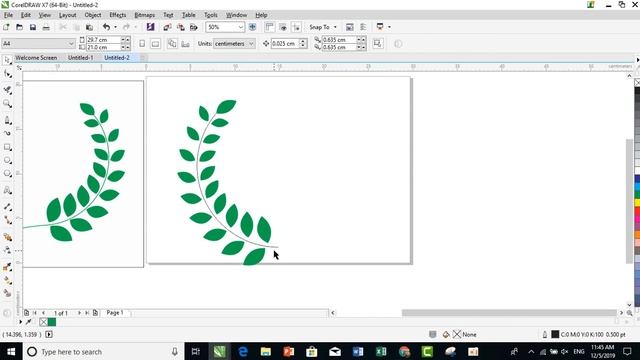This screenshot has height=360, width=640.
Task: Toggle the Show Rulers button
Action: (x=269, y=27)
